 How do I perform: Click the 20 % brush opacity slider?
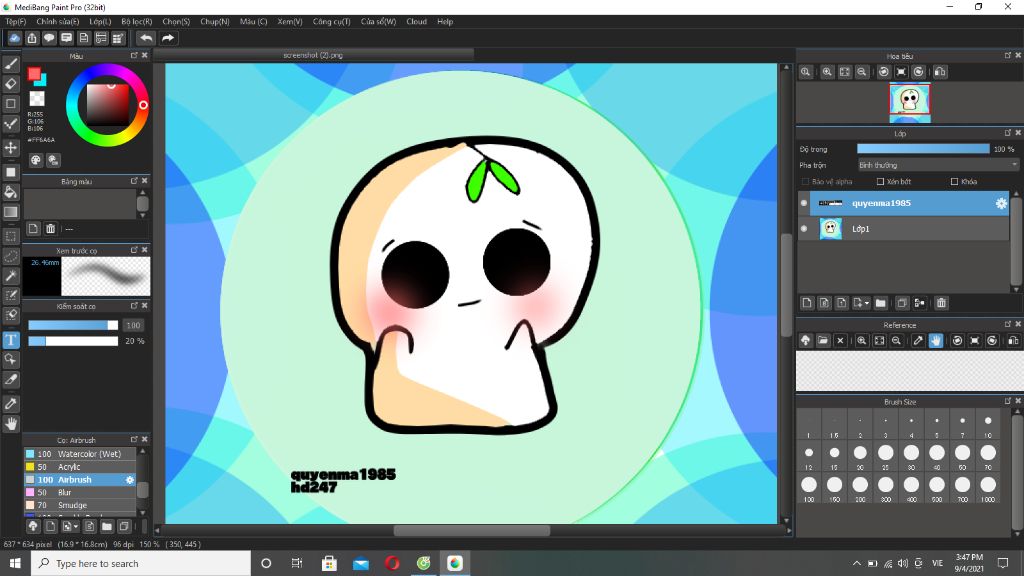click(x=73, y=341)
